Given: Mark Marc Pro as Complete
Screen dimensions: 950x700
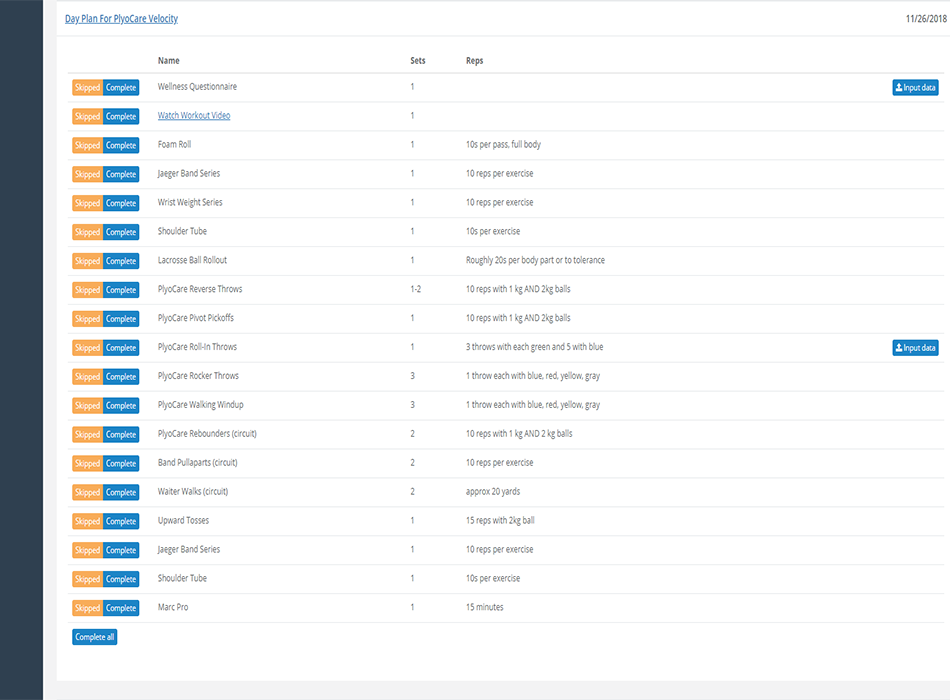Looking at the screenshot, I should [121, 609].
